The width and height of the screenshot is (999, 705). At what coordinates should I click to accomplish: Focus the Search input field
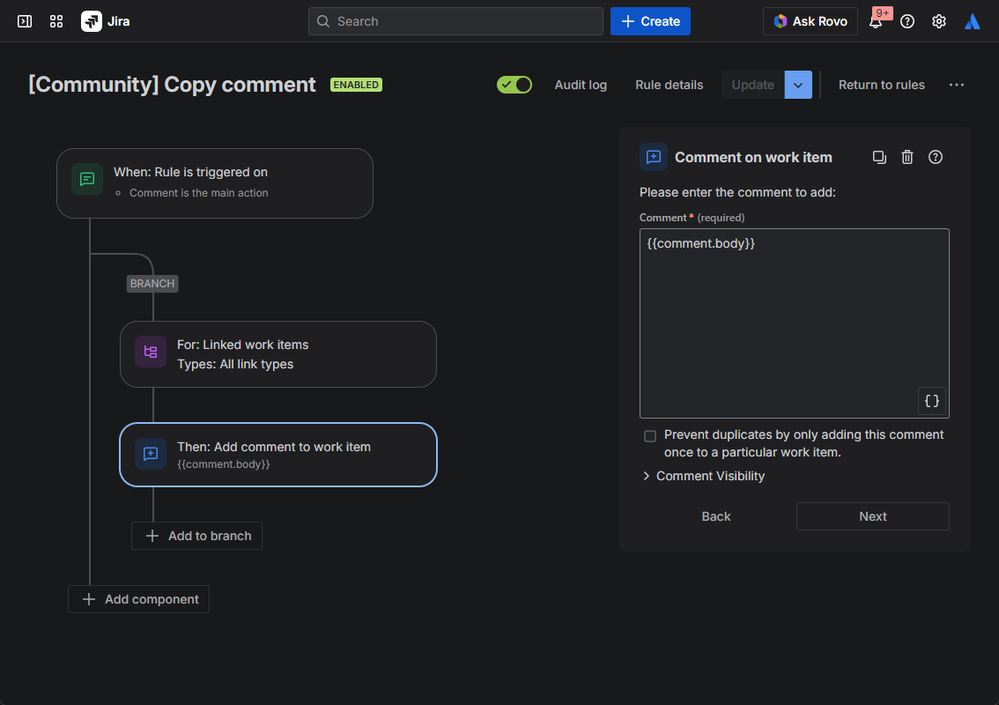(x=456, y=21)
